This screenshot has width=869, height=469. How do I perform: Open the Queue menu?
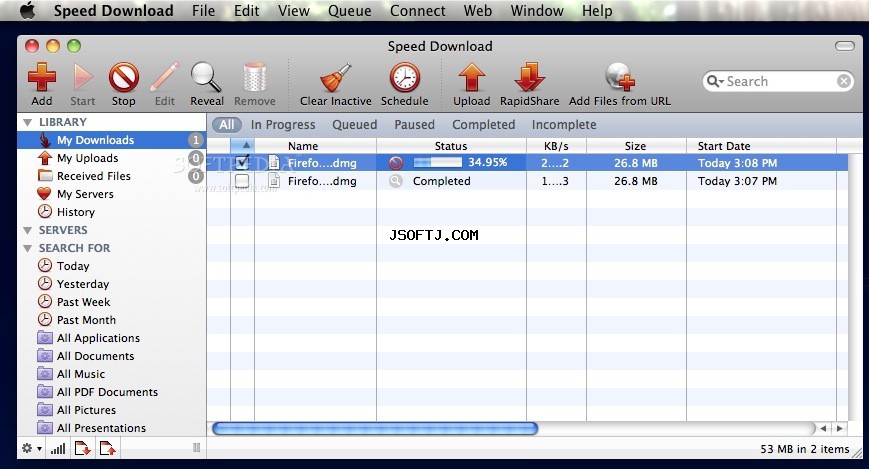[x=350, y=11]
